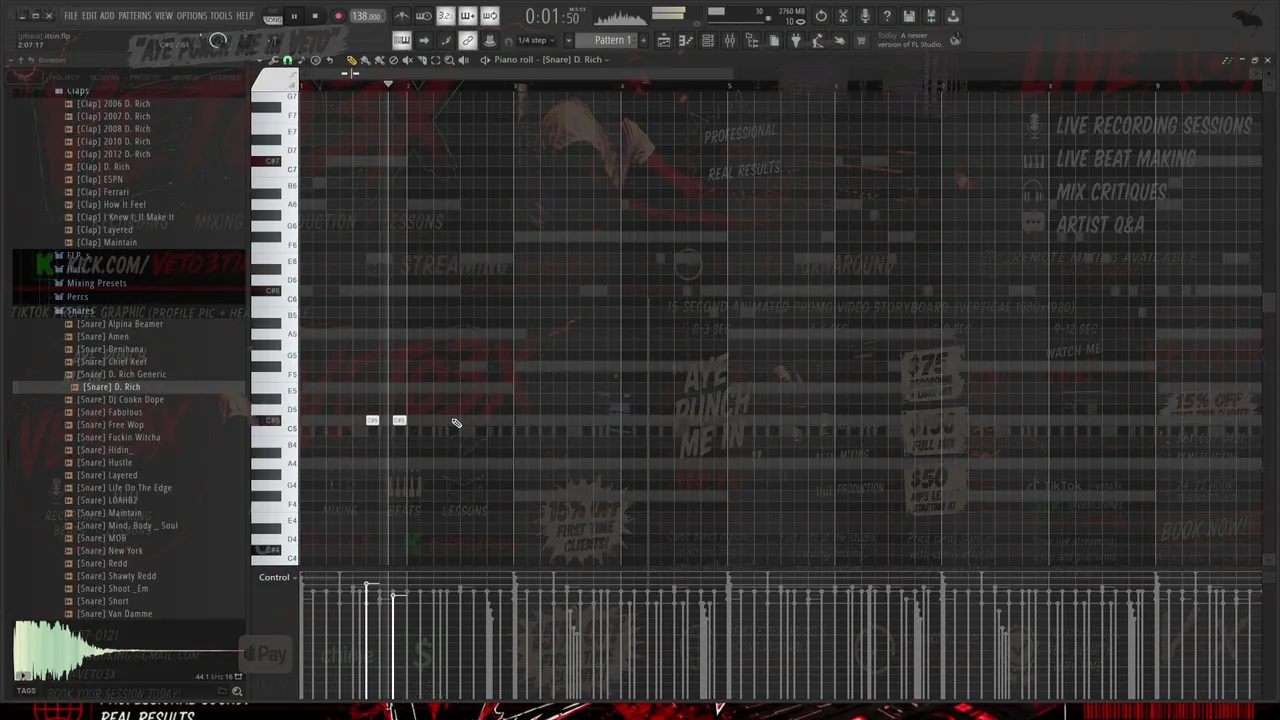Open the VIEW menu

pos(164,16)
